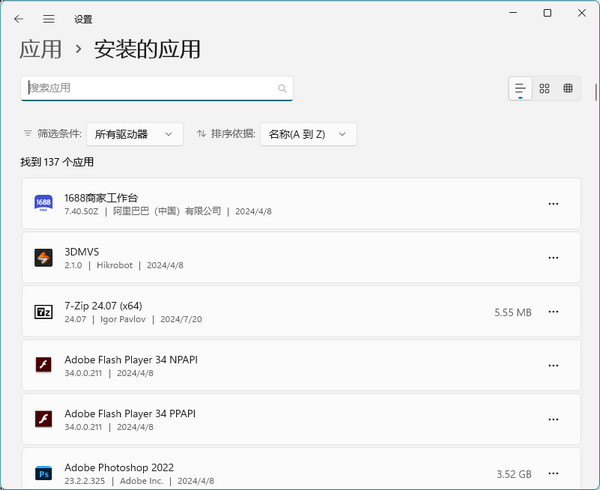Open more options for 1688商家工作台
Screen dimensions: 600x490
[553, 204]
